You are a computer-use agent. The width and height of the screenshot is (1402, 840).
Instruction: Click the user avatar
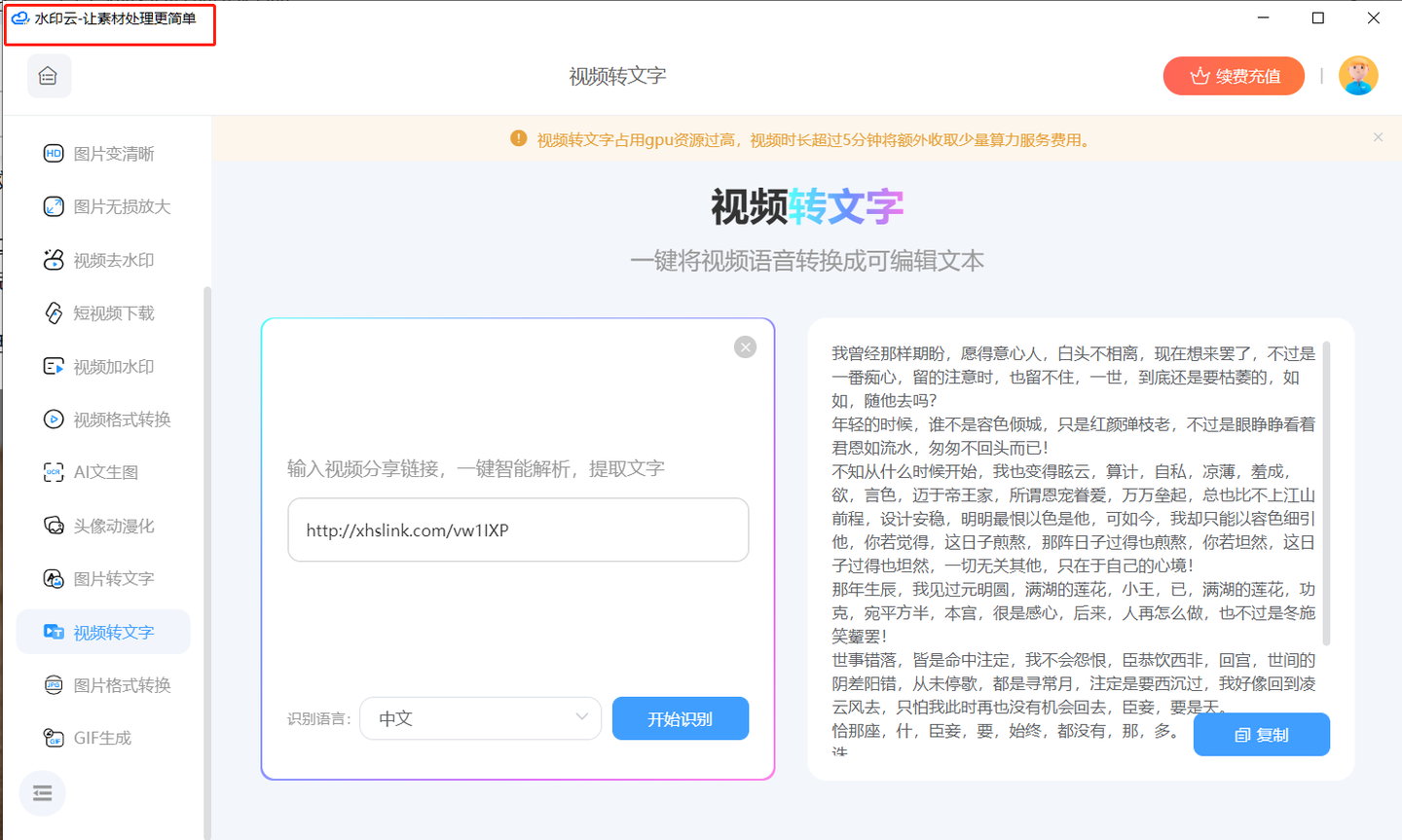coord(1358,76)
